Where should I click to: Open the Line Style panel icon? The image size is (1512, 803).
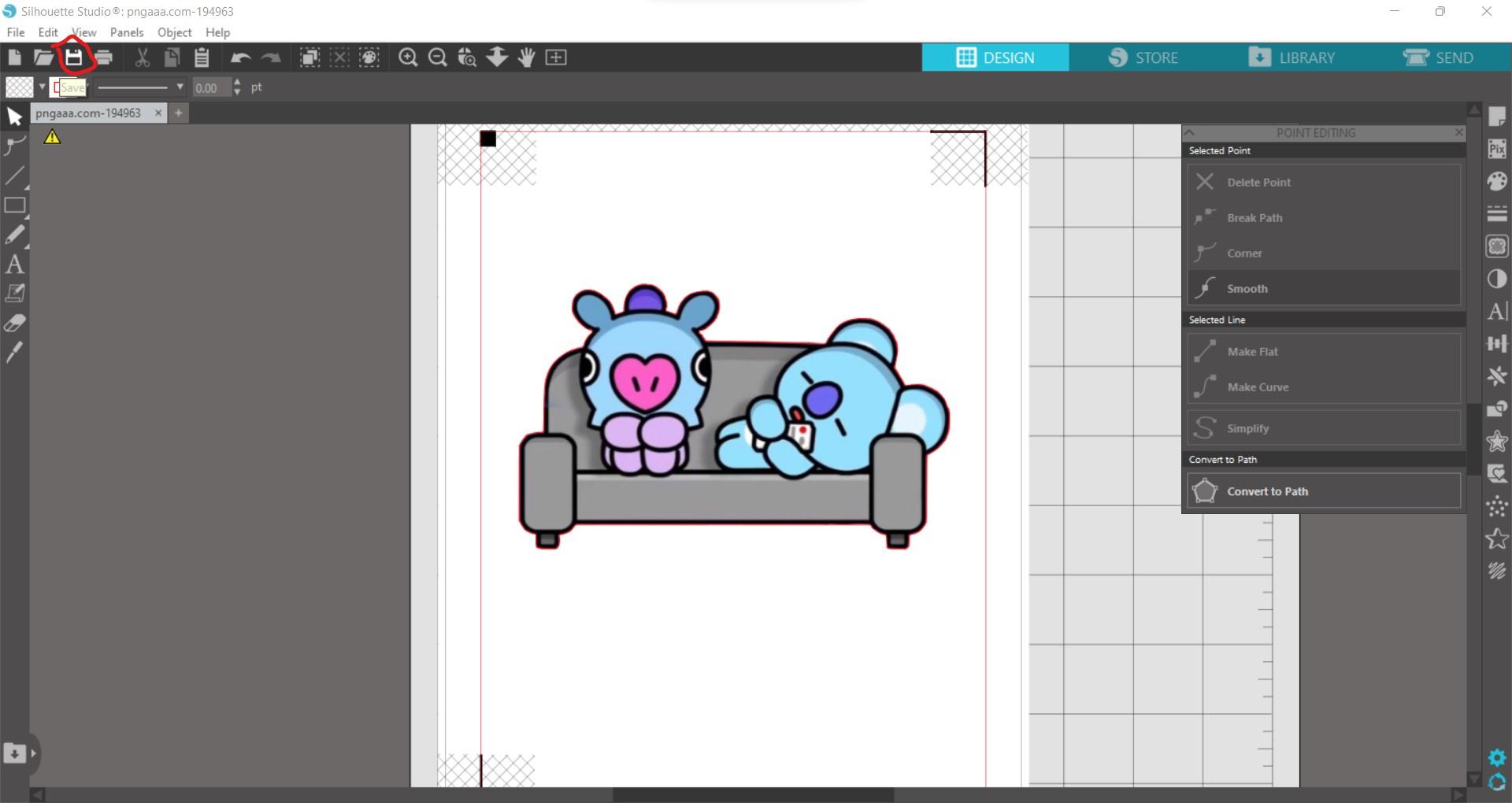[1497, 214]
